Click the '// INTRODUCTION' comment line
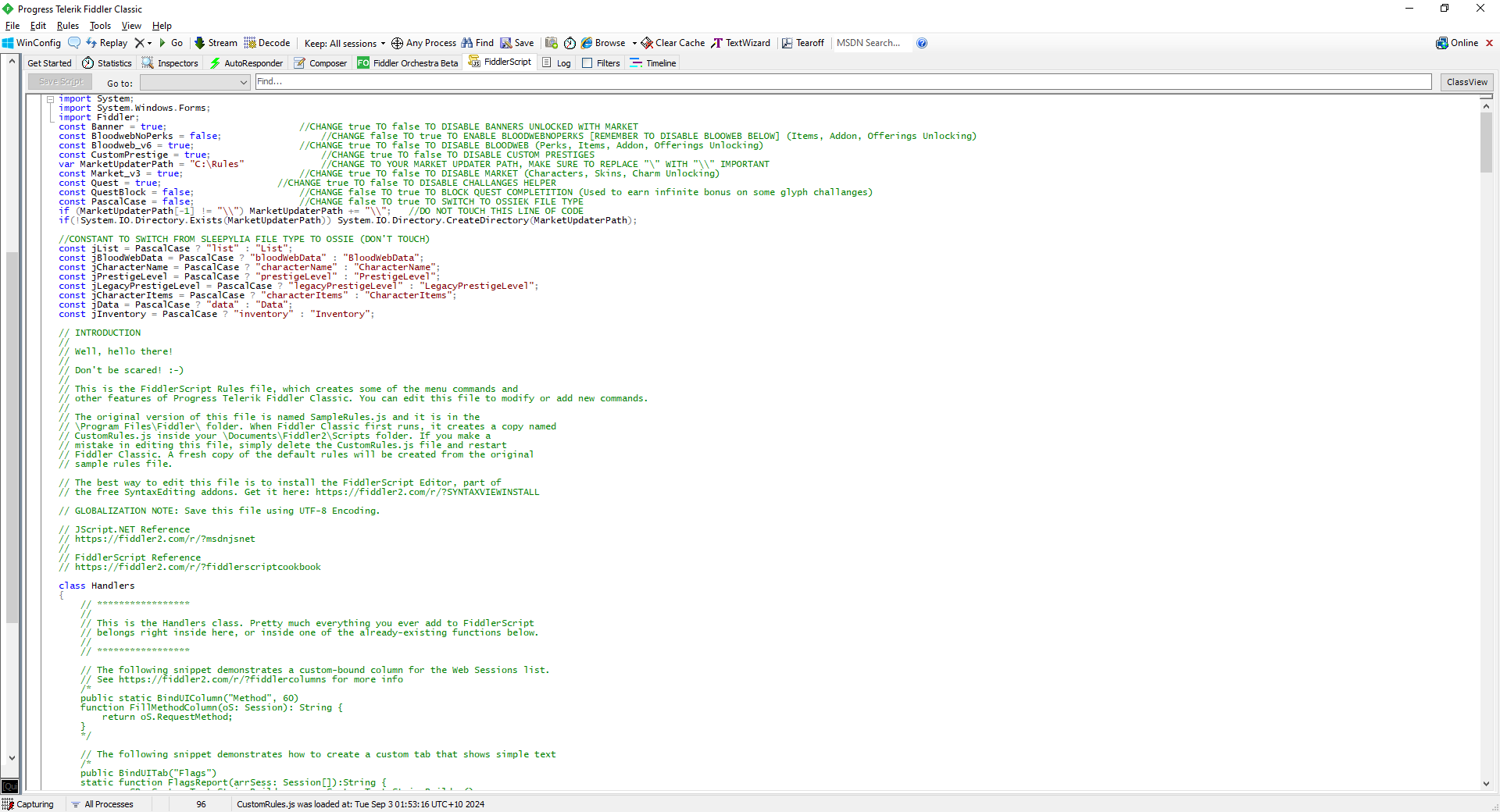 coord(100,333)
